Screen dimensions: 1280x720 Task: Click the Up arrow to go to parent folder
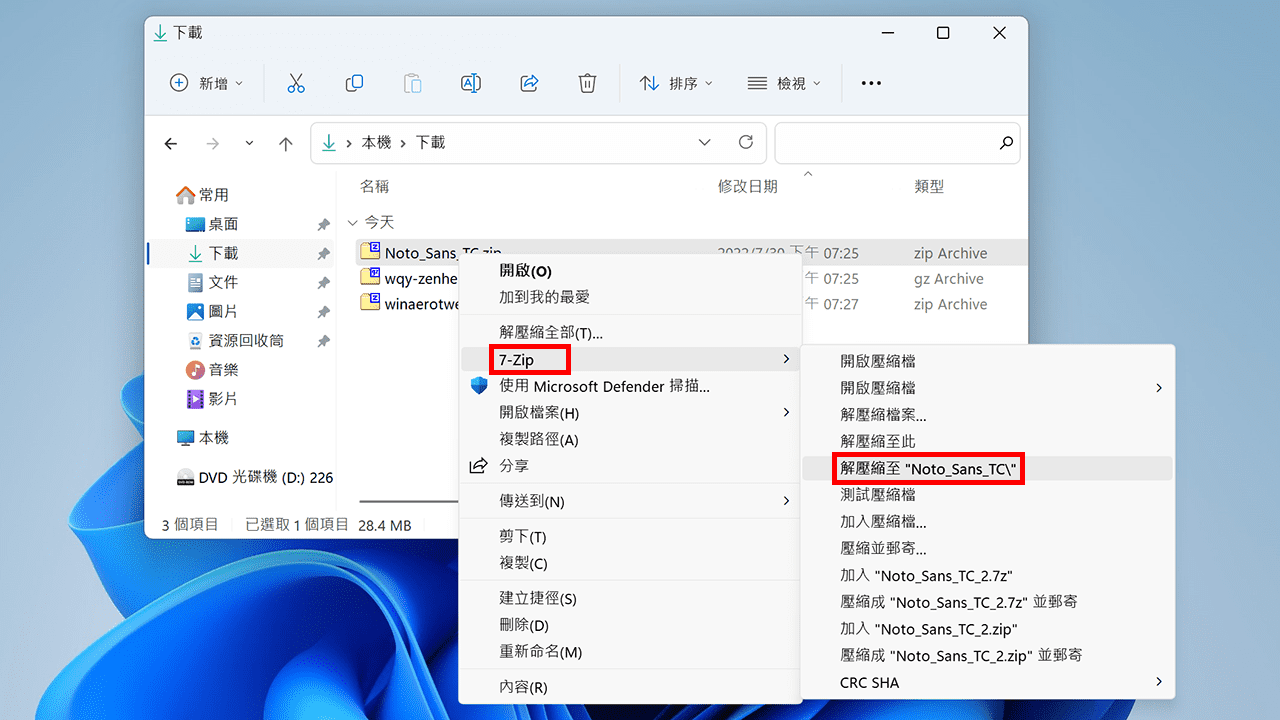285,143
